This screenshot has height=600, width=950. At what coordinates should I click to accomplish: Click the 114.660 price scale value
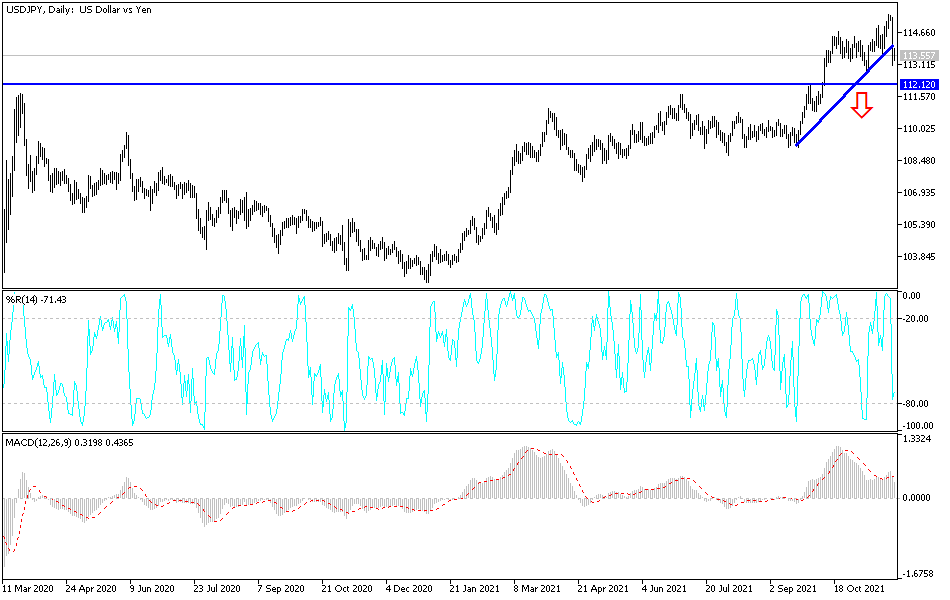coord(920,33)
